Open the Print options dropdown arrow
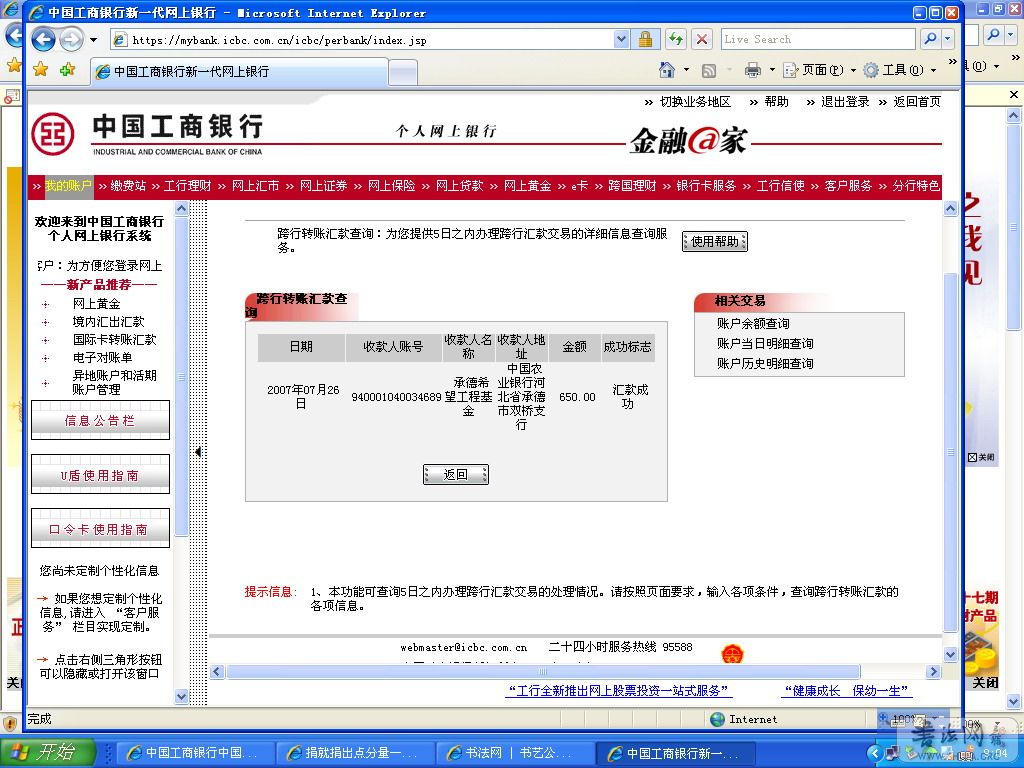Screen dimensions: 1024x768 click(773, 70)
